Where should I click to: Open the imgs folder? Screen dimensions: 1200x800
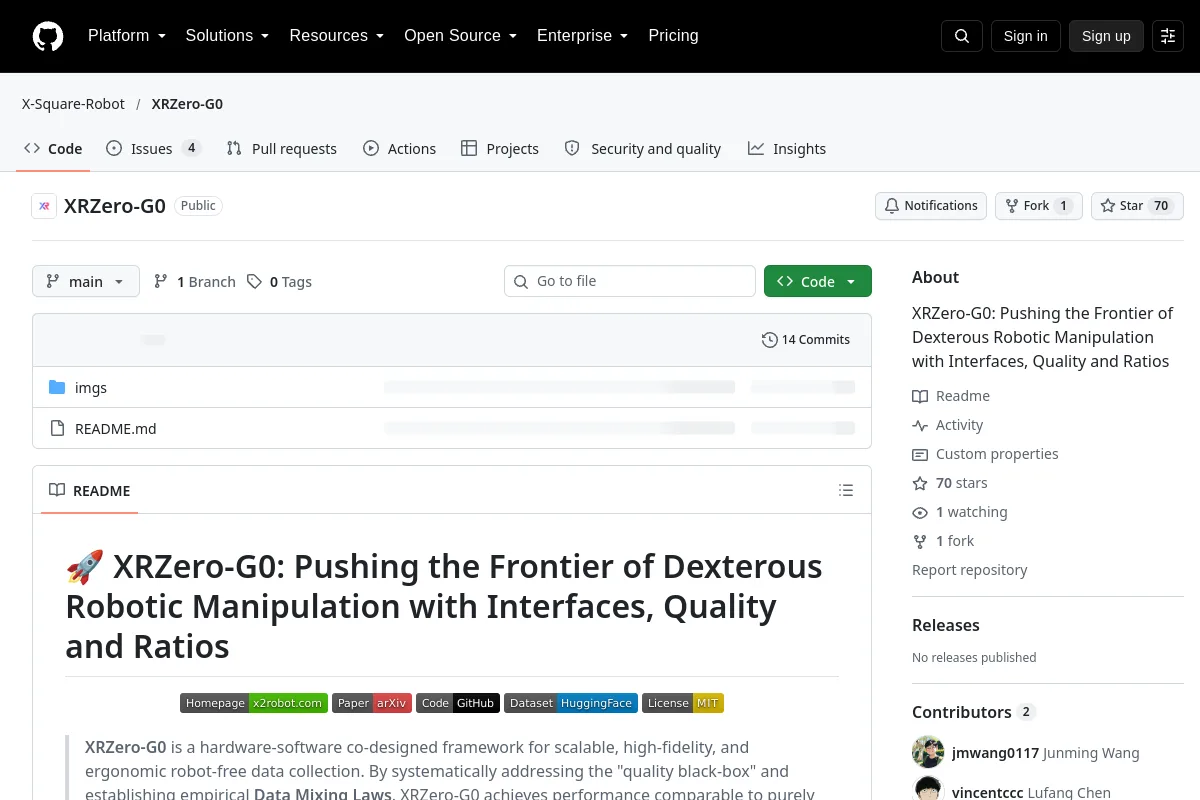coord(91,388)
